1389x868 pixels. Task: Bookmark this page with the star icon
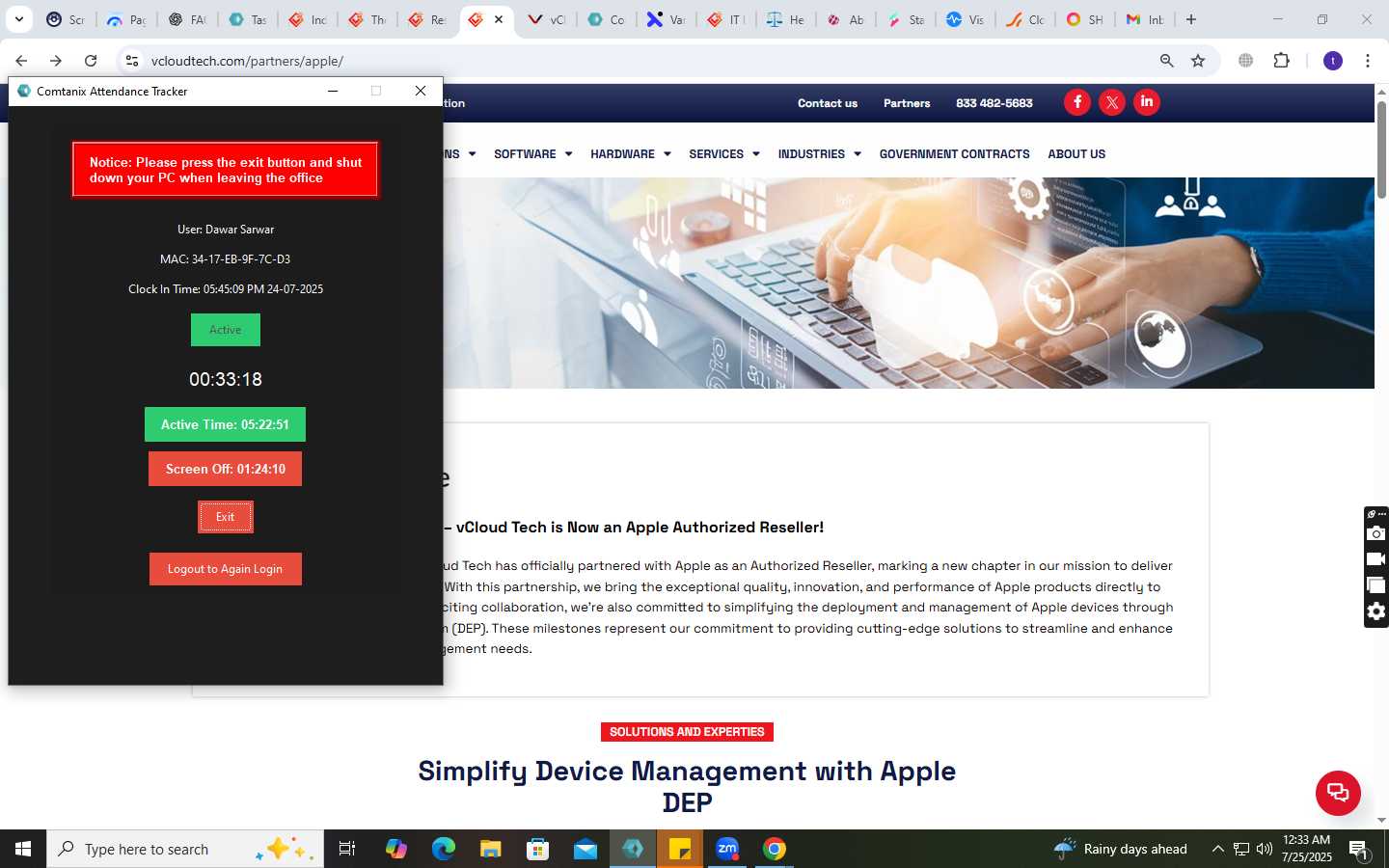(1198, 61)
